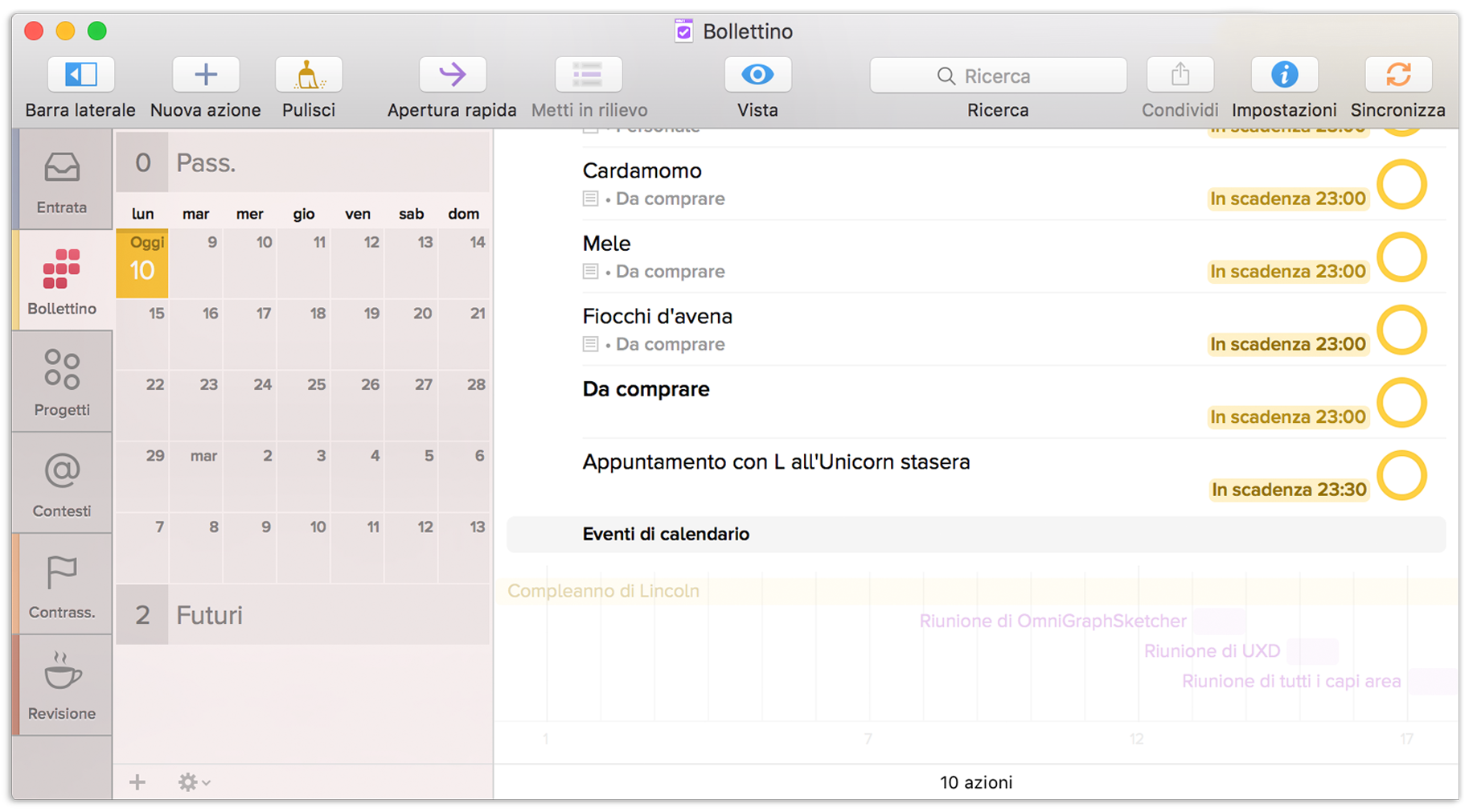Mark Cardamomo as completed
Viewport: 1473px width, 812px height.
tap(1401, 185)
